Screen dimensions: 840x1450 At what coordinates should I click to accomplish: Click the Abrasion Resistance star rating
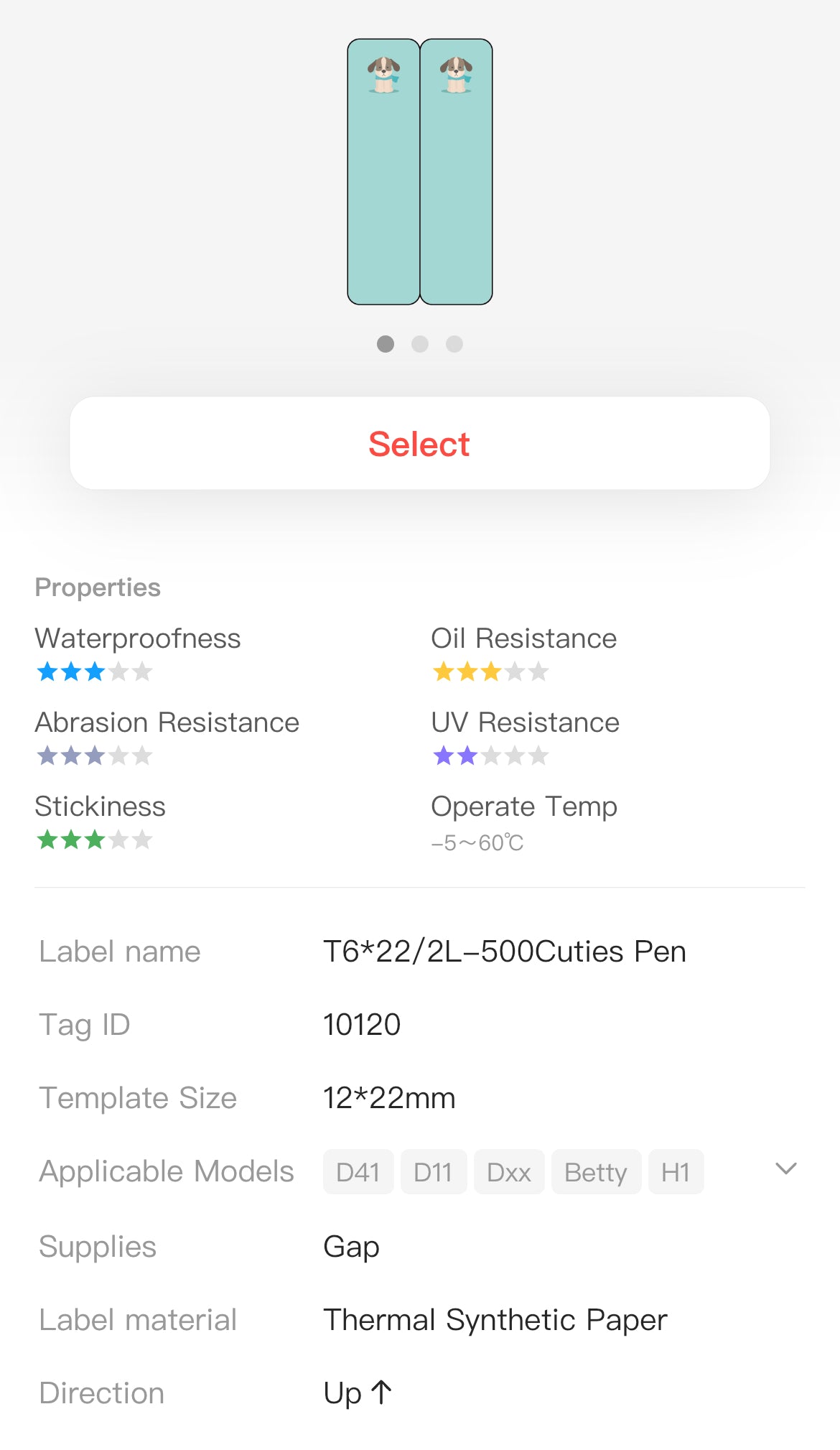pyautogui.click(x=94, y=756)
